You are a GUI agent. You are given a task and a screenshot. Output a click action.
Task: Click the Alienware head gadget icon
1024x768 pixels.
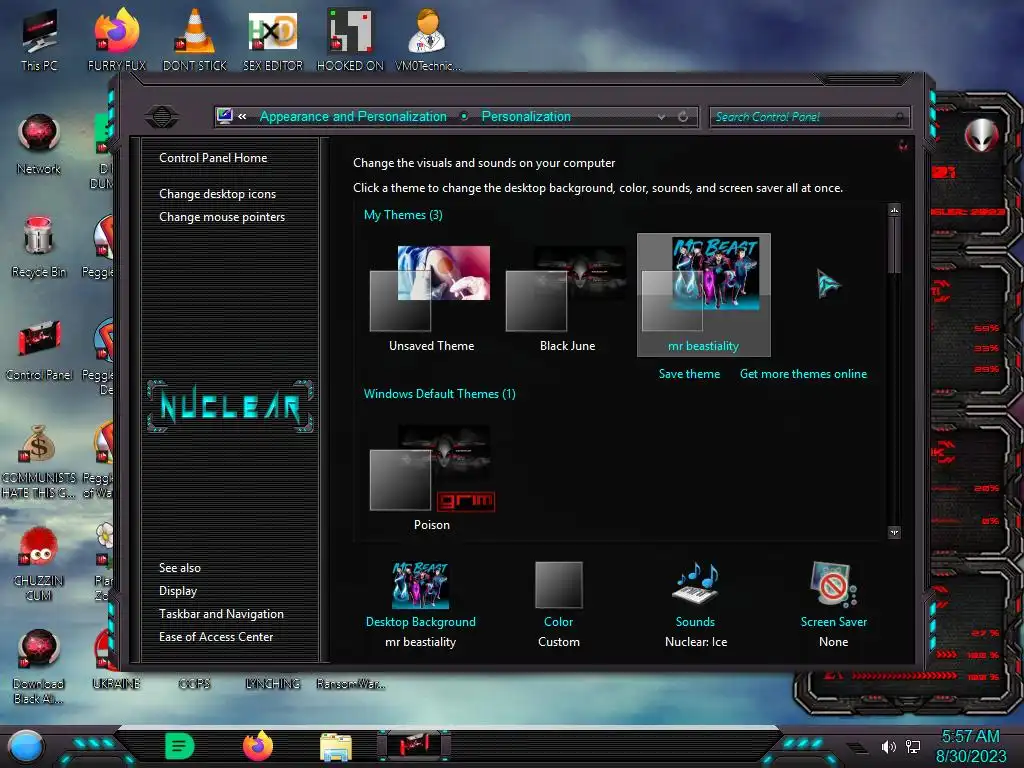pyautogui.click(x=981, y=135)
